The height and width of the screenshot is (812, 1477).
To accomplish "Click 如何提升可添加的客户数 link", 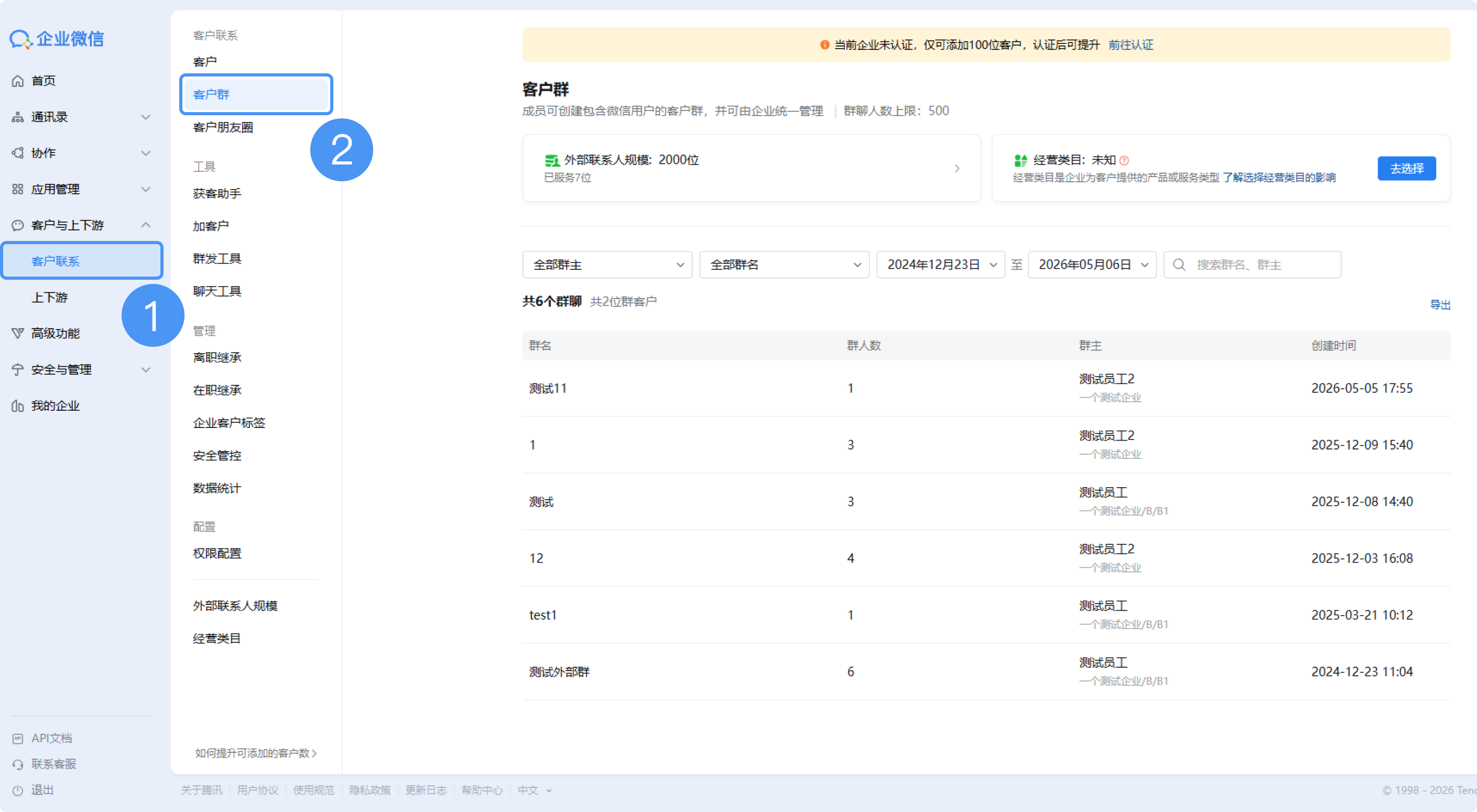I will click(x=256, y=753).
